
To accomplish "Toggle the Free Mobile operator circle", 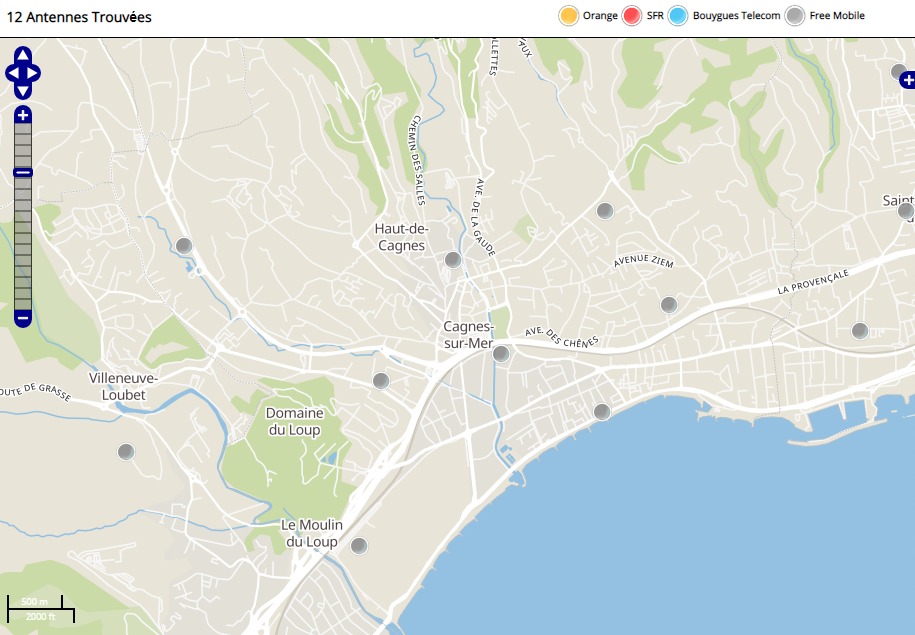I will click(x=794, y=16).
